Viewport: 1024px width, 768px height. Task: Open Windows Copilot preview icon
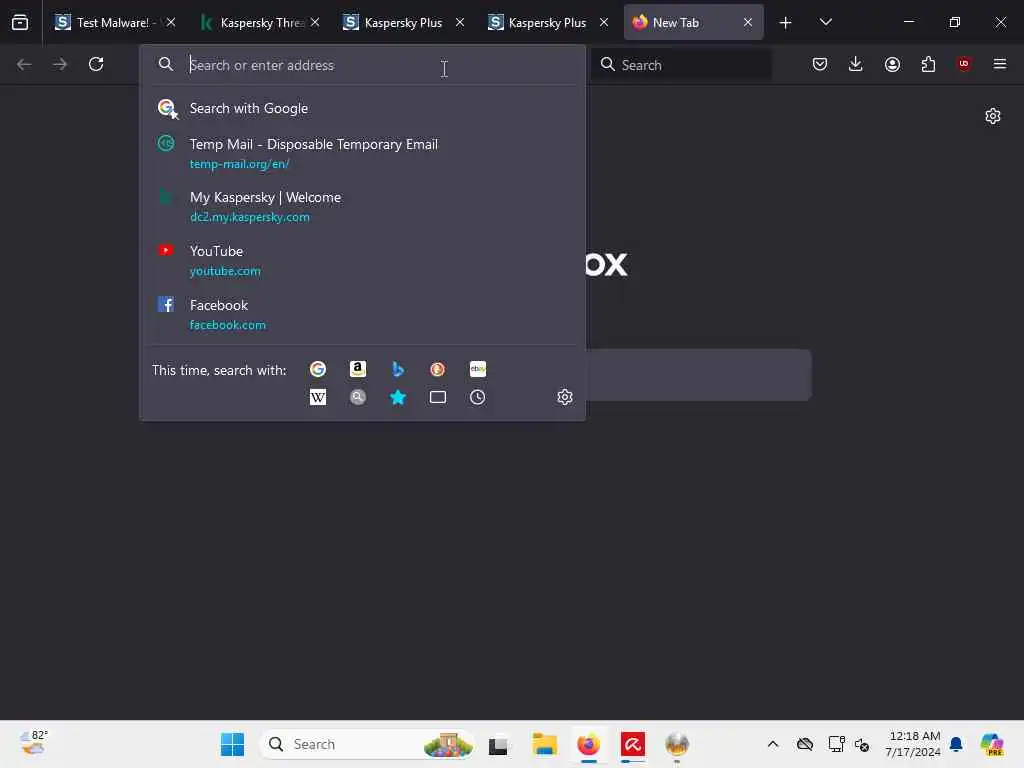point(992,744)
